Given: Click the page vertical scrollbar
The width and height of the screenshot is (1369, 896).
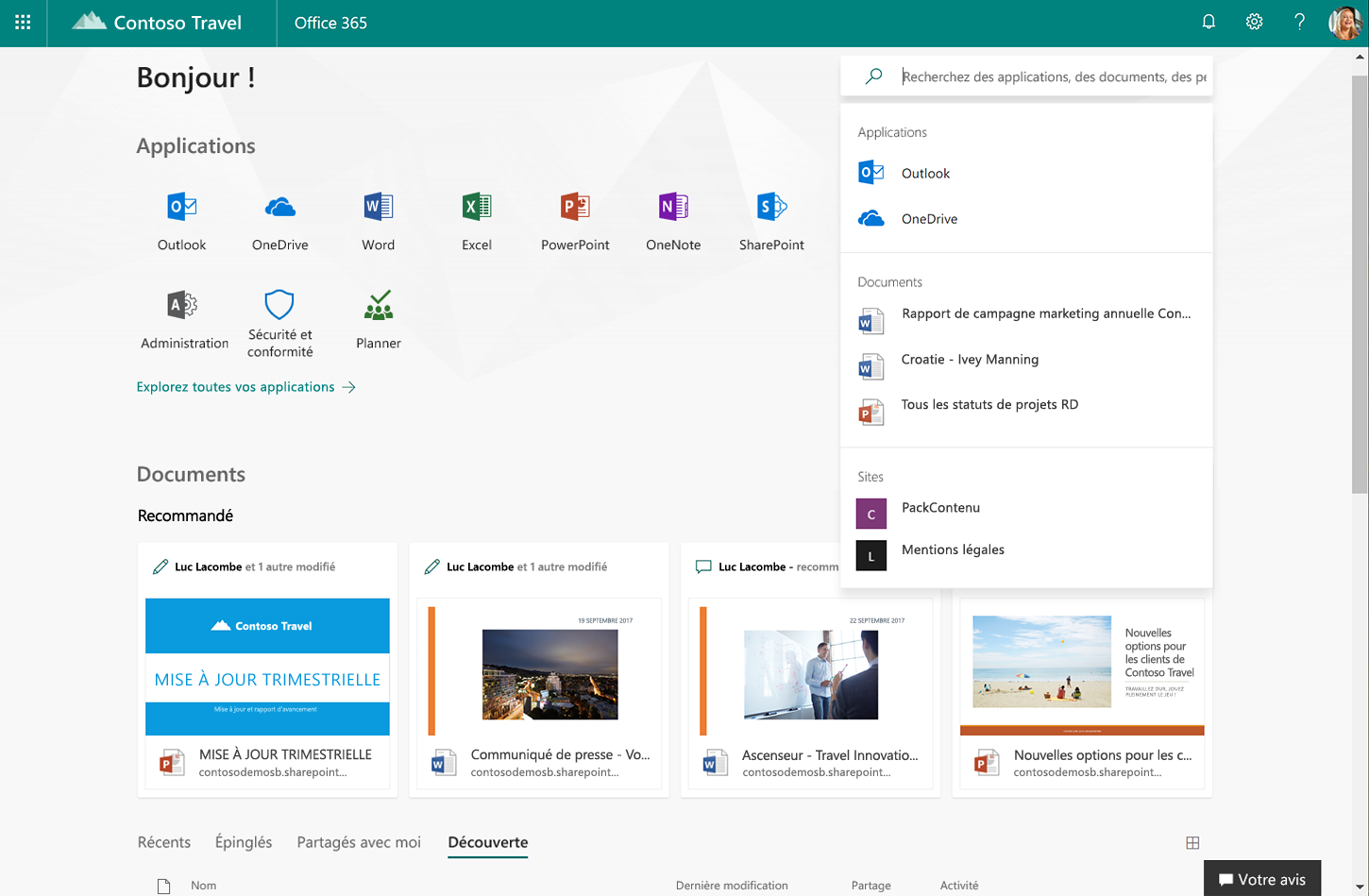Looking at the screenshot, I should (1360, 283).
